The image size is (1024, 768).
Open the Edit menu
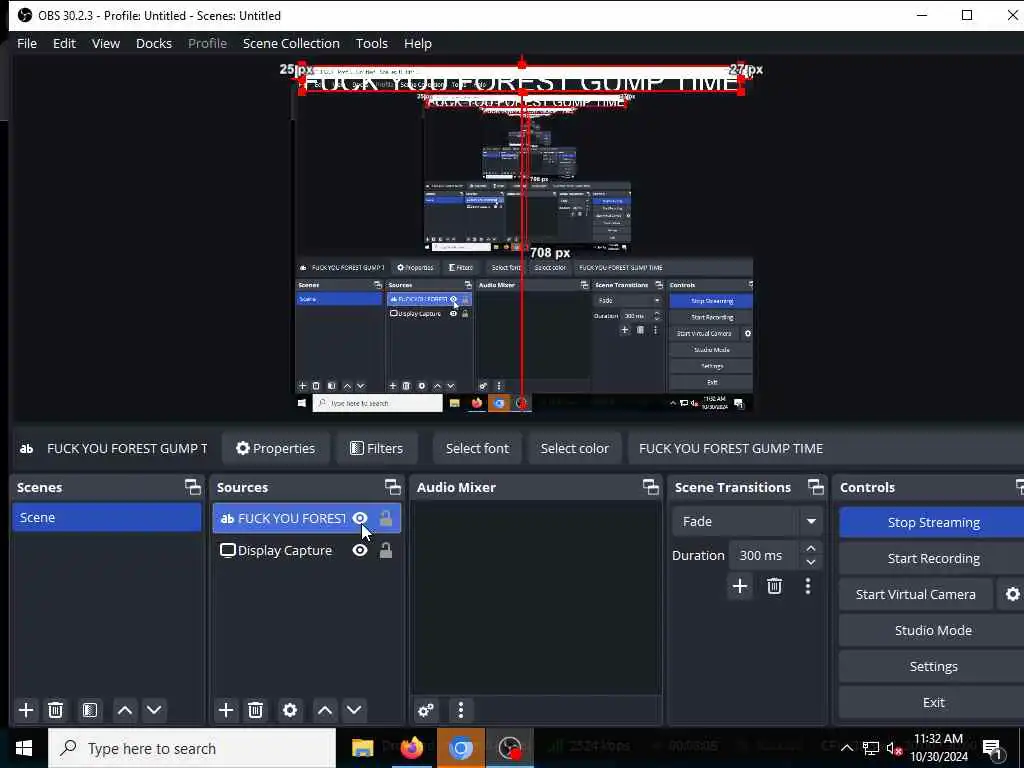pos(64,43)
